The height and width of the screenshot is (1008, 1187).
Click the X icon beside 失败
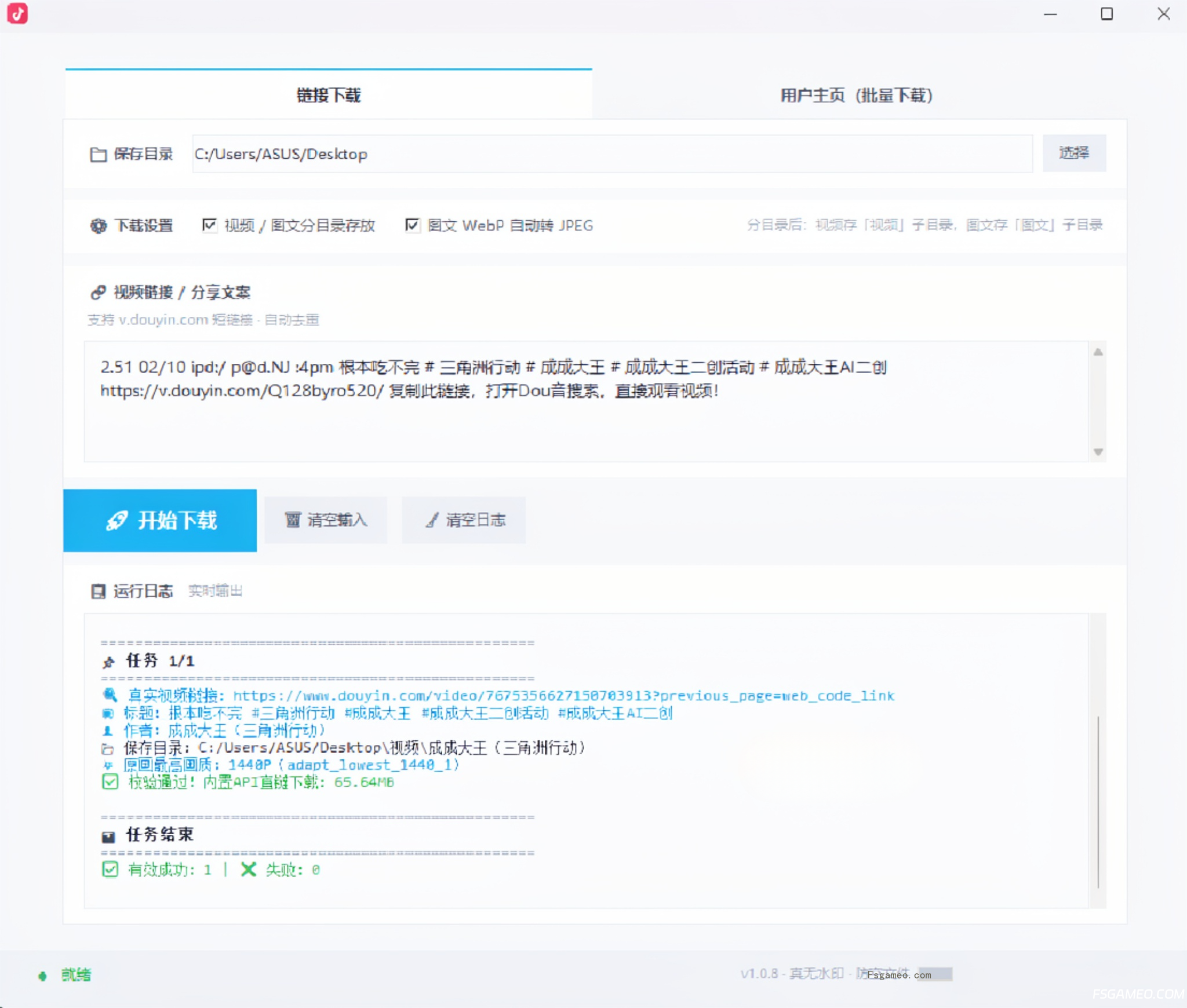pyautogui.click(x=248, y=869)
